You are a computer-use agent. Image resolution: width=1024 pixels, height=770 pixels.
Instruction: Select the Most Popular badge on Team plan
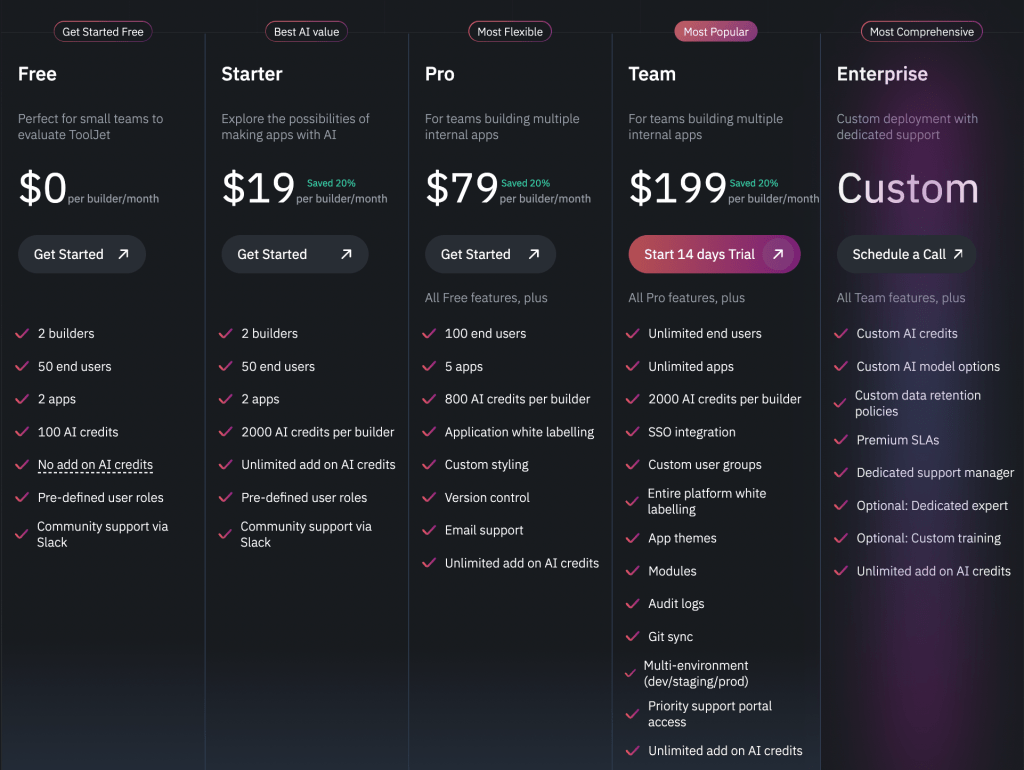[x=715, y=31]
